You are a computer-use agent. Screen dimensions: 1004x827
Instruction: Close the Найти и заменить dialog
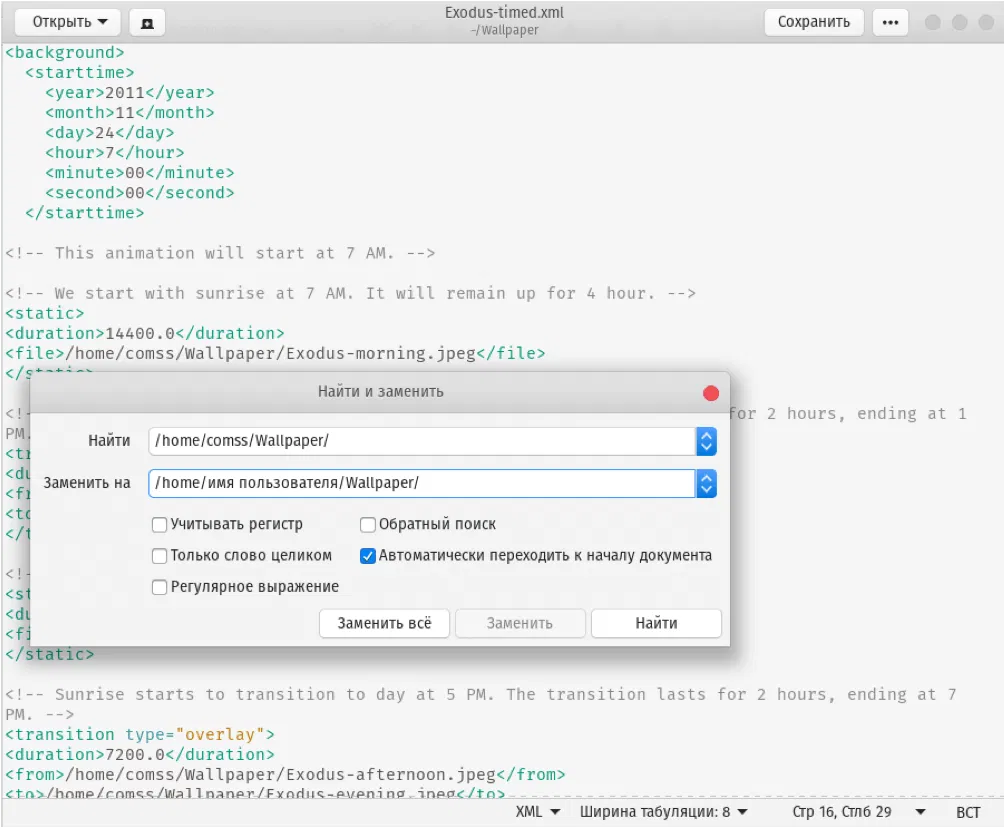pyautogui.click(x=710, y=393)
